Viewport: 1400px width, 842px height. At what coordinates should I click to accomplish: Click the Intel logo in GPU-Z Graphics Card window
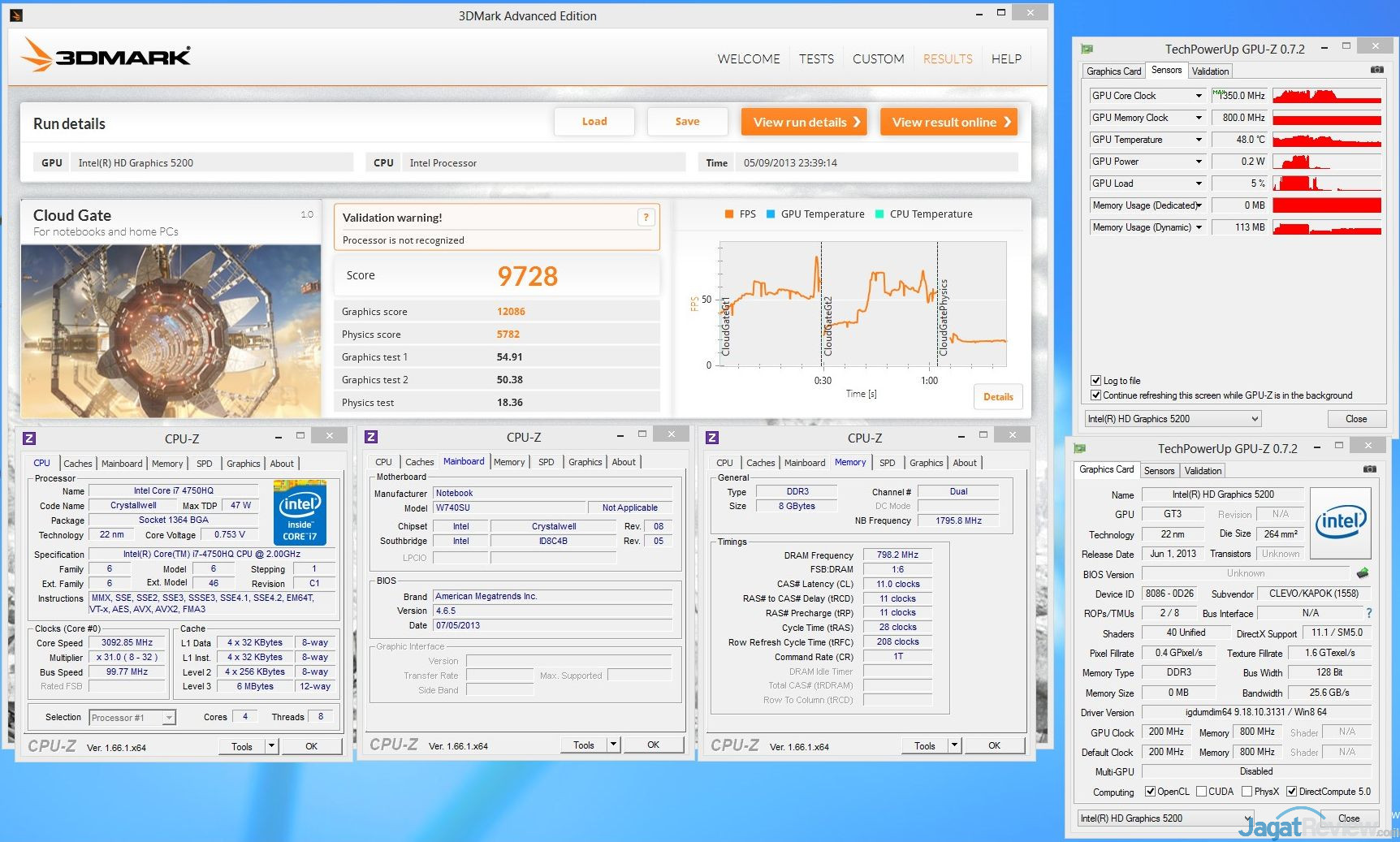(x=1340, y=522)
